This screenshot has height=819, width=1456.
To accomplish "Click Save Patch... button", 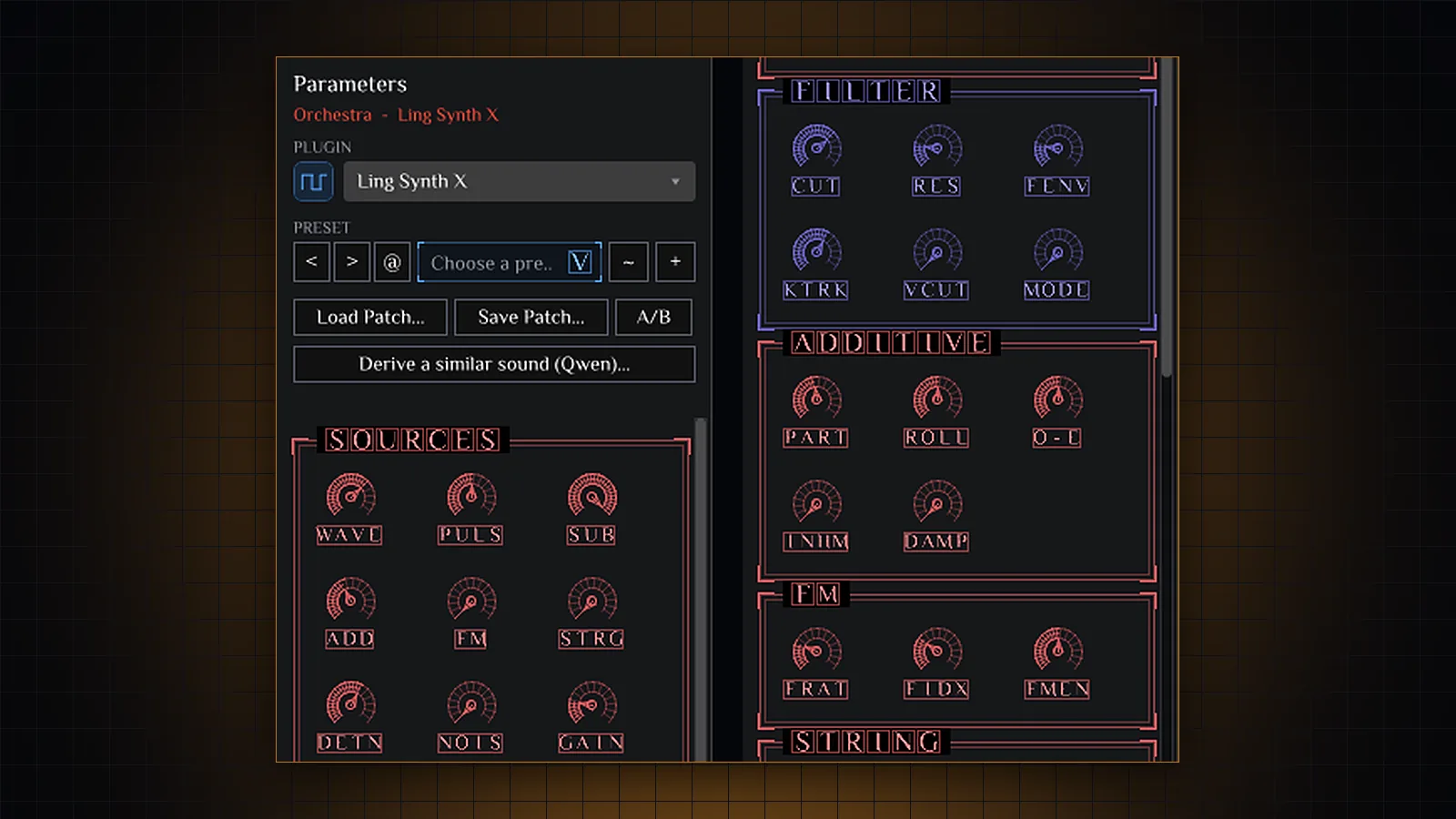I will click(x=531, y=317).
